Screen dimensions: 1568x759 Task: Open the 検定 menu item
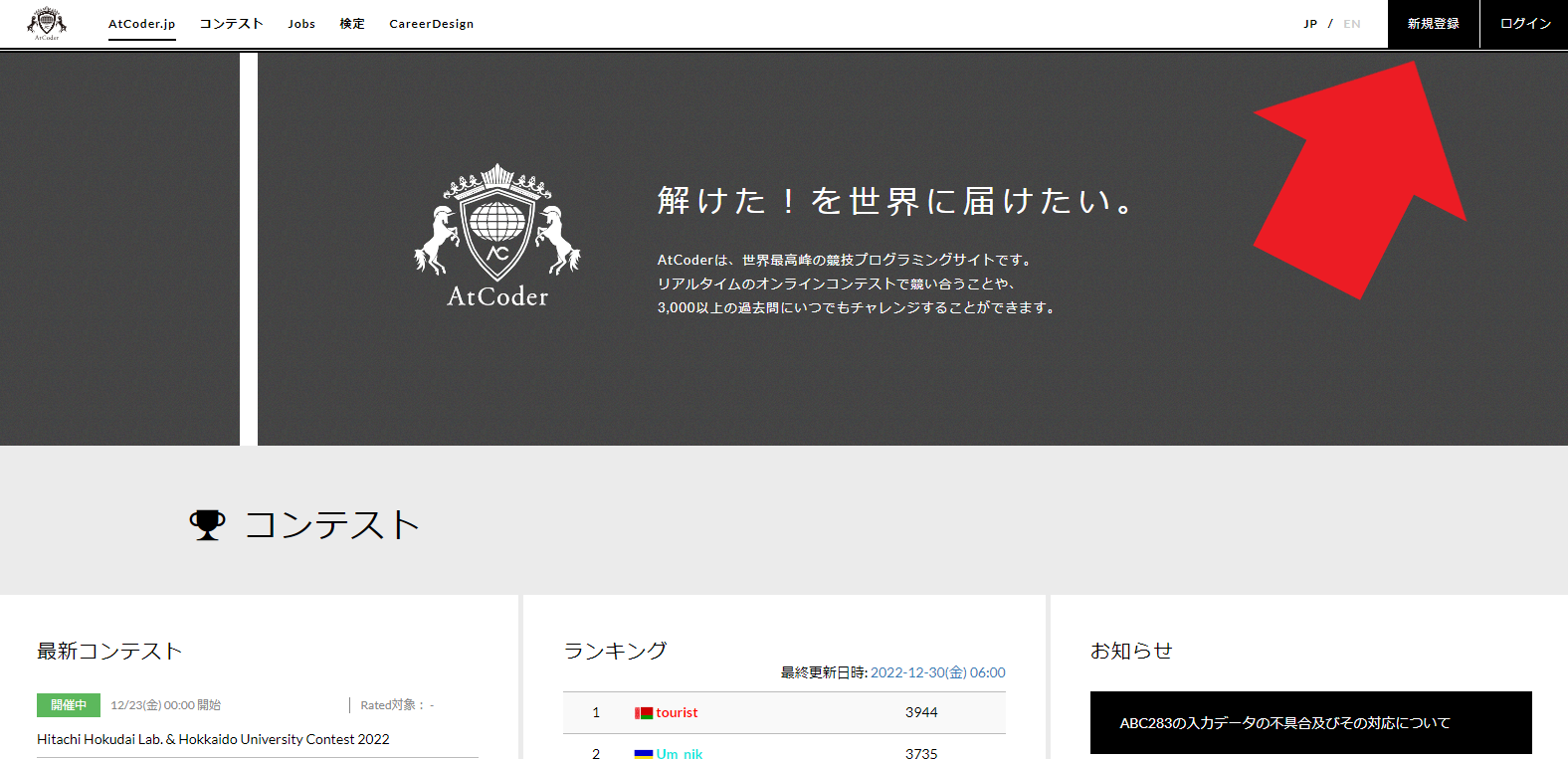(352, 24)
